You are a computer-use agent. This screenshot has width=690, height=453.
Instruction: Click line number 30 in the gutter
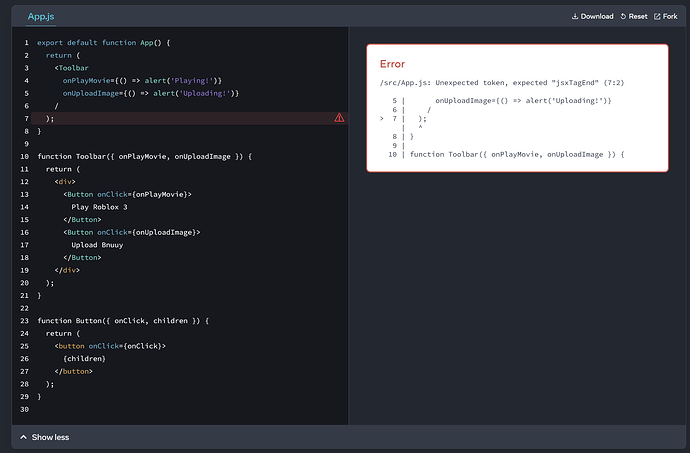click(x=24, y=409)
